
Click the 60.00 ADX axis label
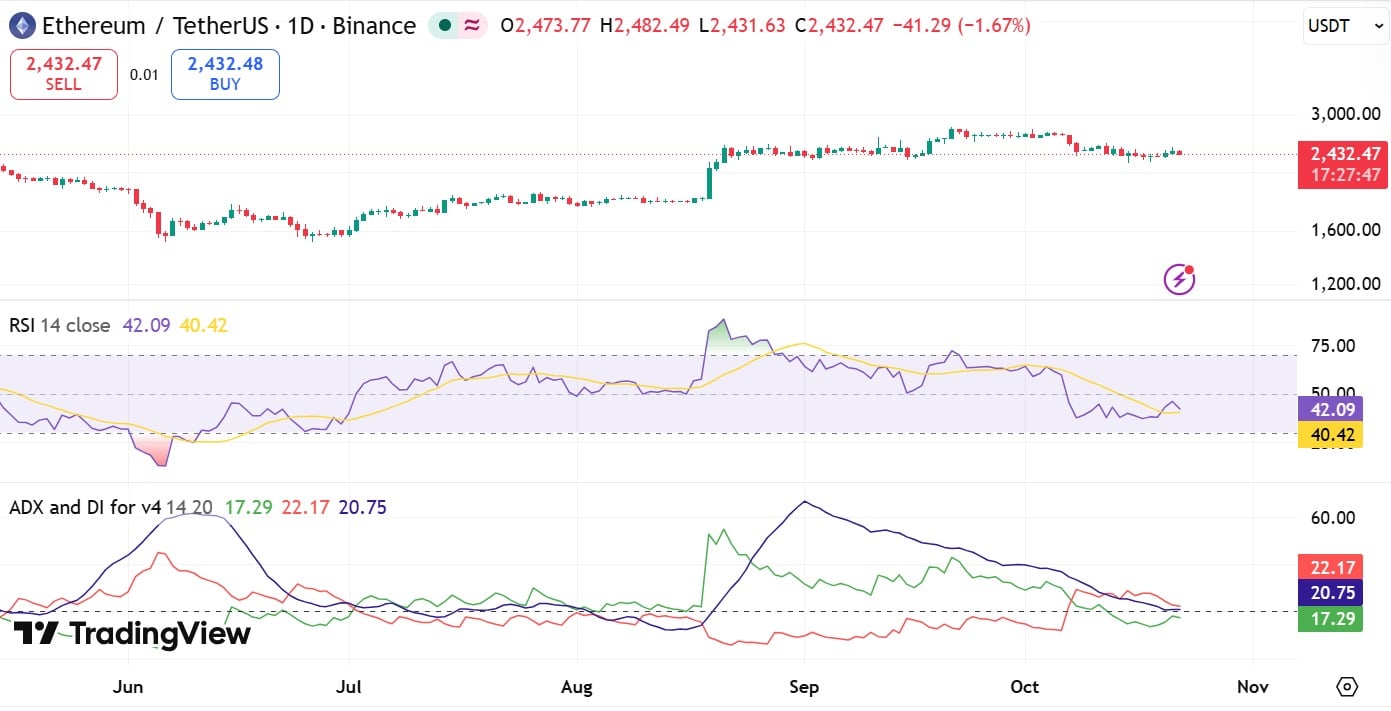1332,518
